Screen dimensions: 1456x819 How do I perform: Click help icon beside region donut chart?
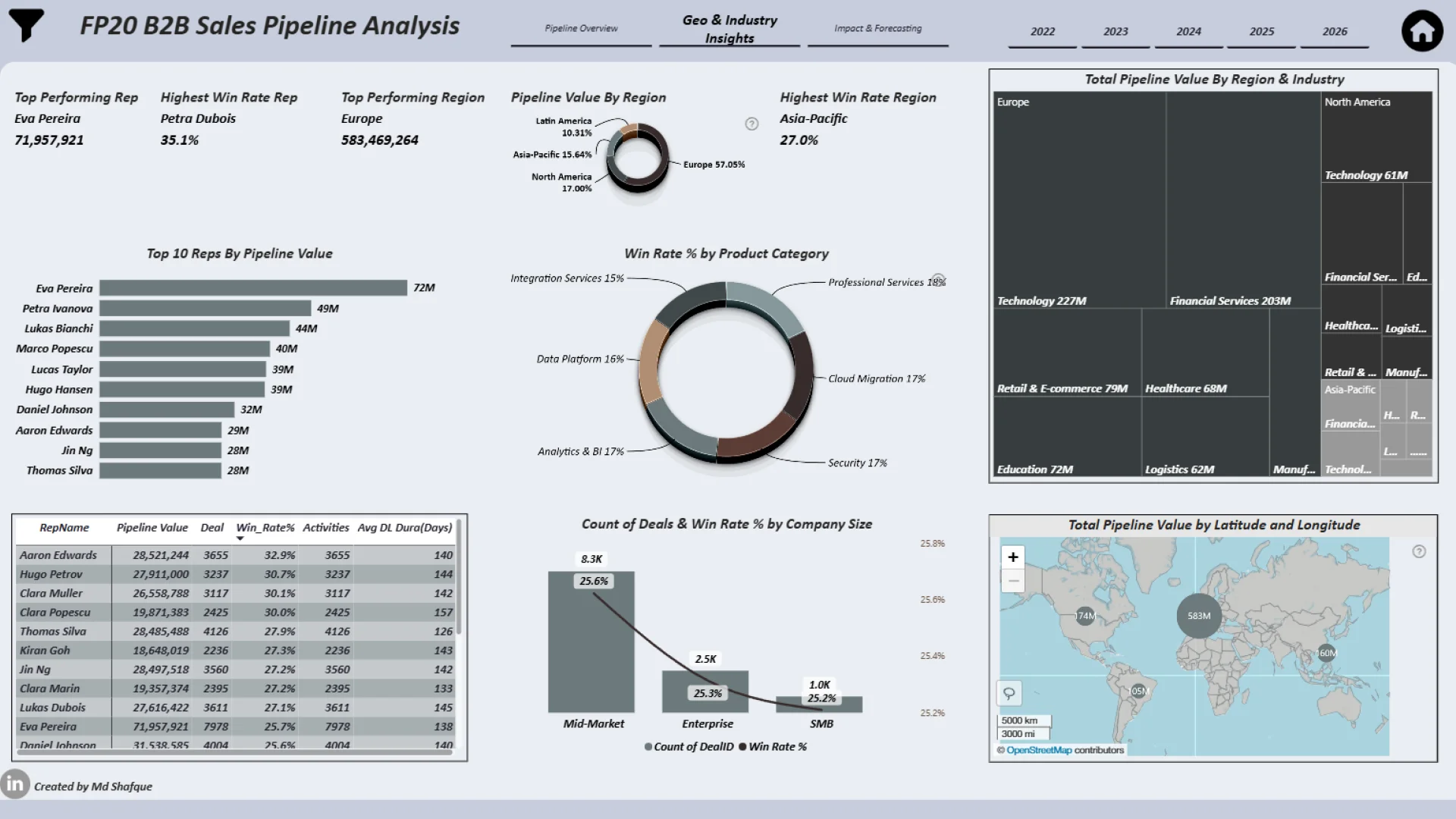coord(752,124)
